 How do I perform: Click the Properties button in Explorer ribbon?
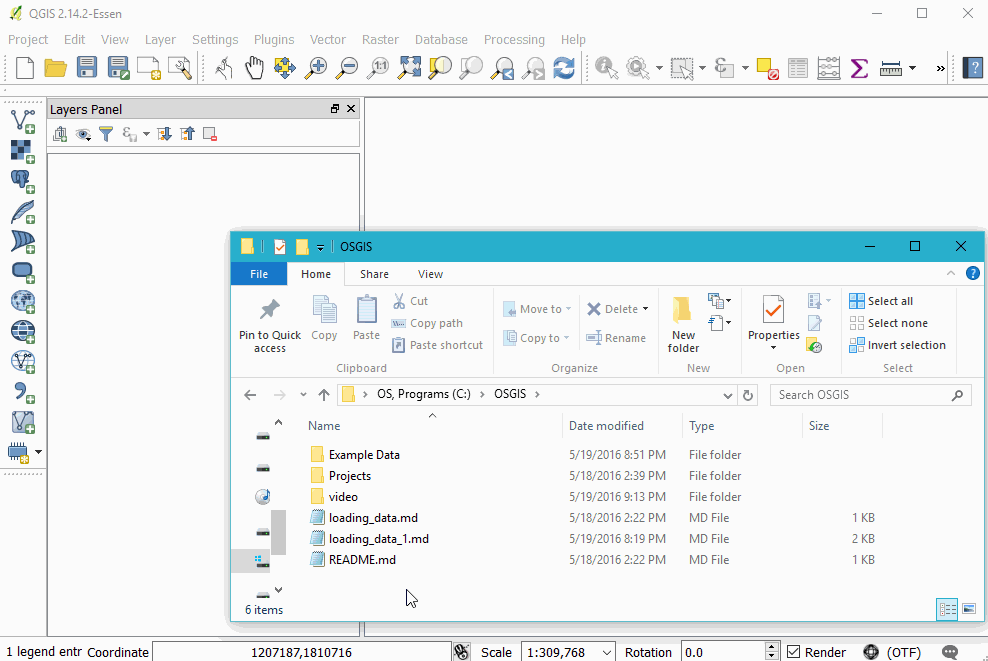[774, 325]
